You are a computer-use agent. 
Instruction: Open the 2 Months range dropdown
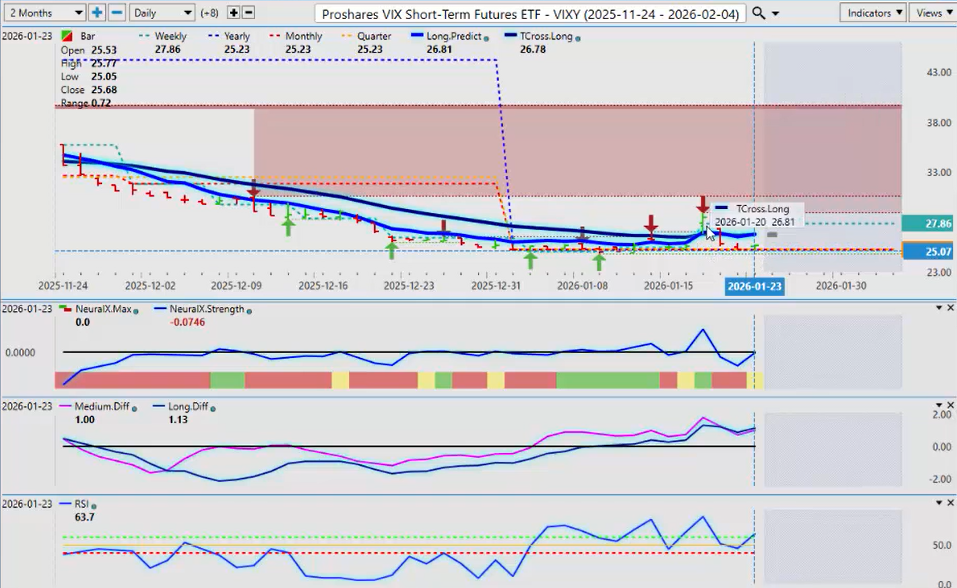(45, 13)
